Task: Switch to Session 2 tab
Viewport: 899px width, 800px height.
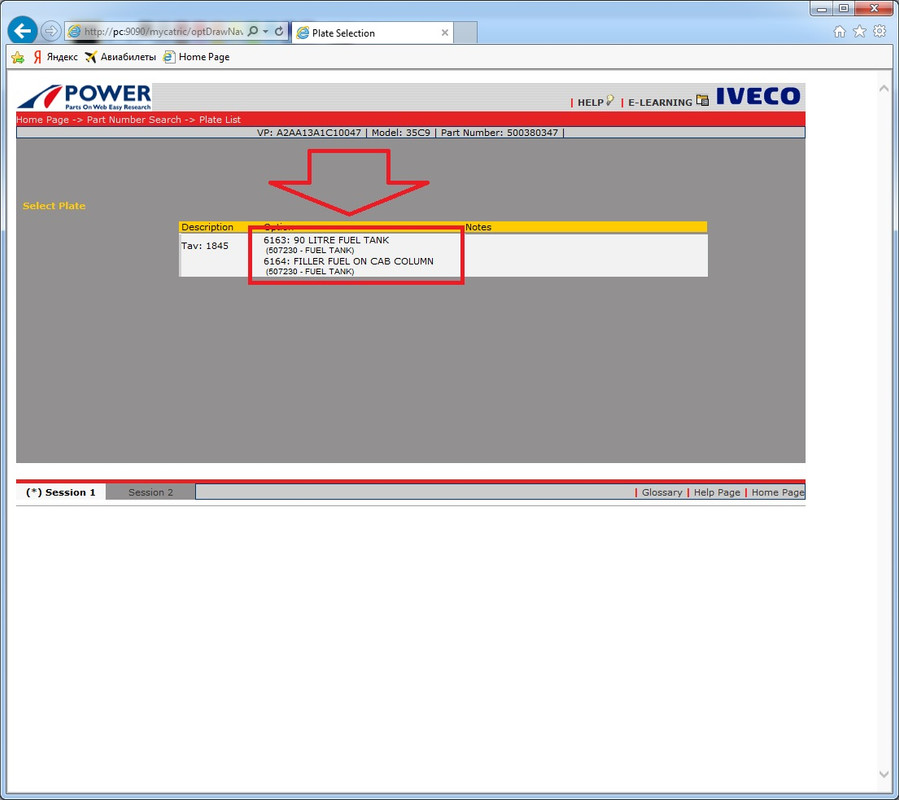Action: pos(150,492)
